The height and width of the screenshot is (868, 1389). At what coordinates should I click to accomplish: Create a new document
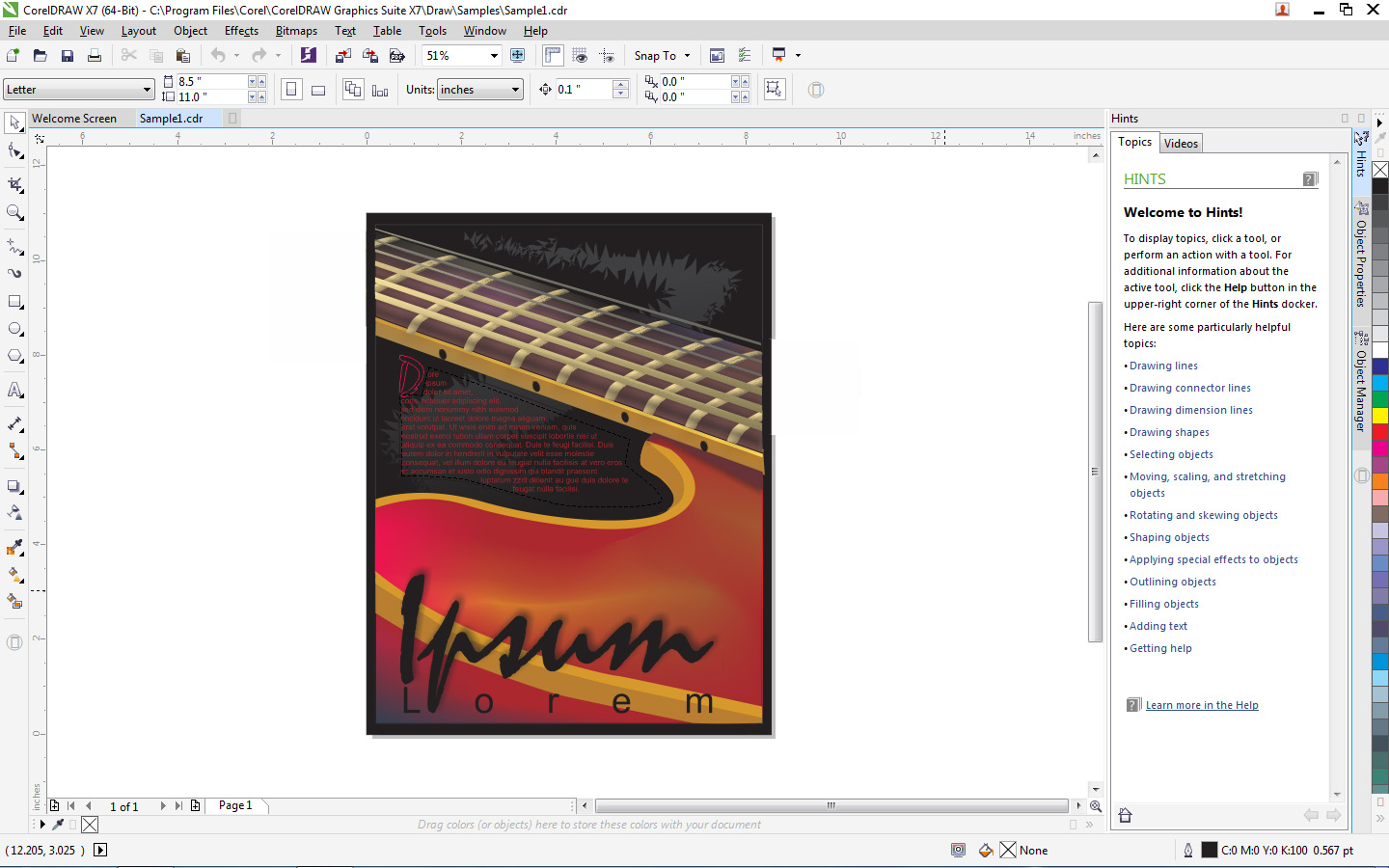pos(13,56)
